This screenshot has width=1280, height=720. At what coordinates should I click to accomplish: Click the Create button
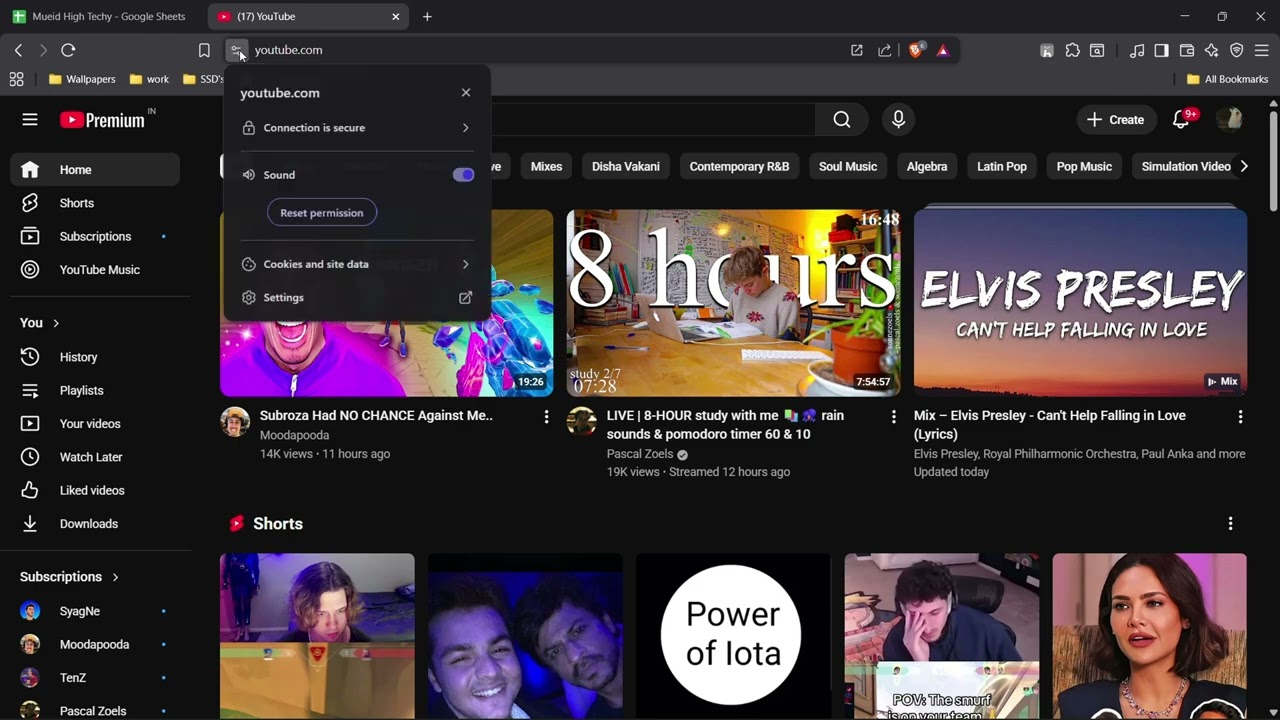click(1116, 120)
